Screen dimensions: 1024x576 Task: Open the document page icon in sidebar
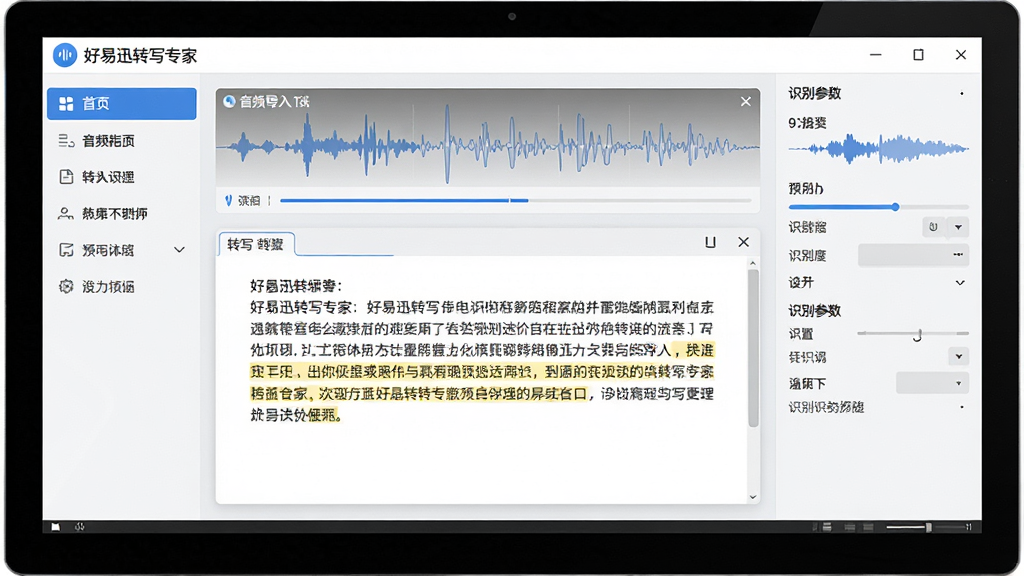tap(66, 177)
